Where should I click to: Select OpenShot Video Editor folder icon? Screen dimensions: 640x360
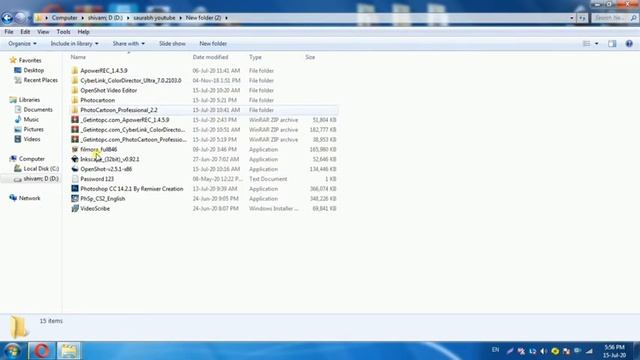point(75,90)
